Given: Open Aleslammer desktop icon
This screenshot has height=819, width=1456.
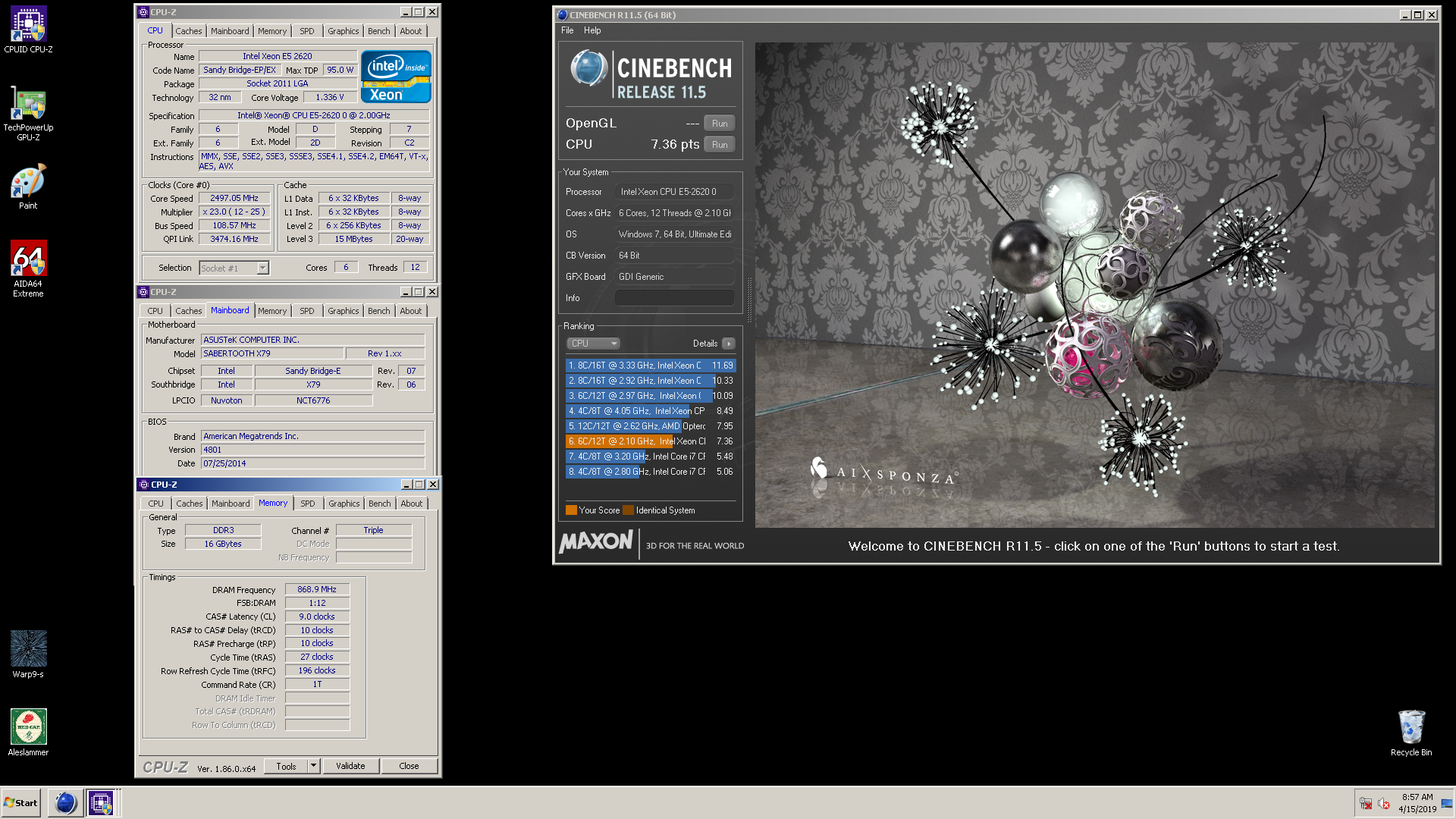Looking at the screenshot, I should (28, 732).
